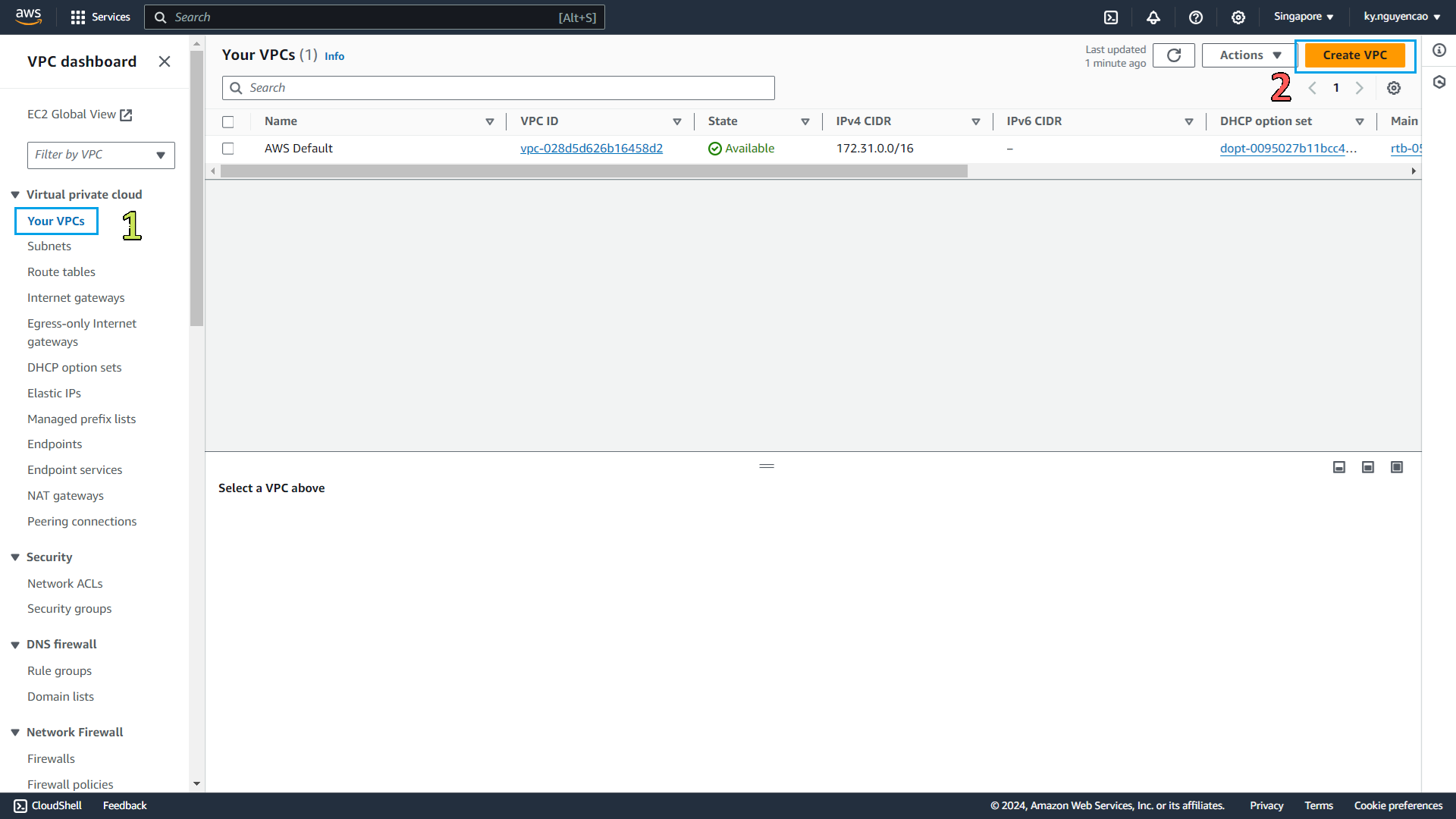Open the ky.nguyencao account menu

pos(1401,17)
